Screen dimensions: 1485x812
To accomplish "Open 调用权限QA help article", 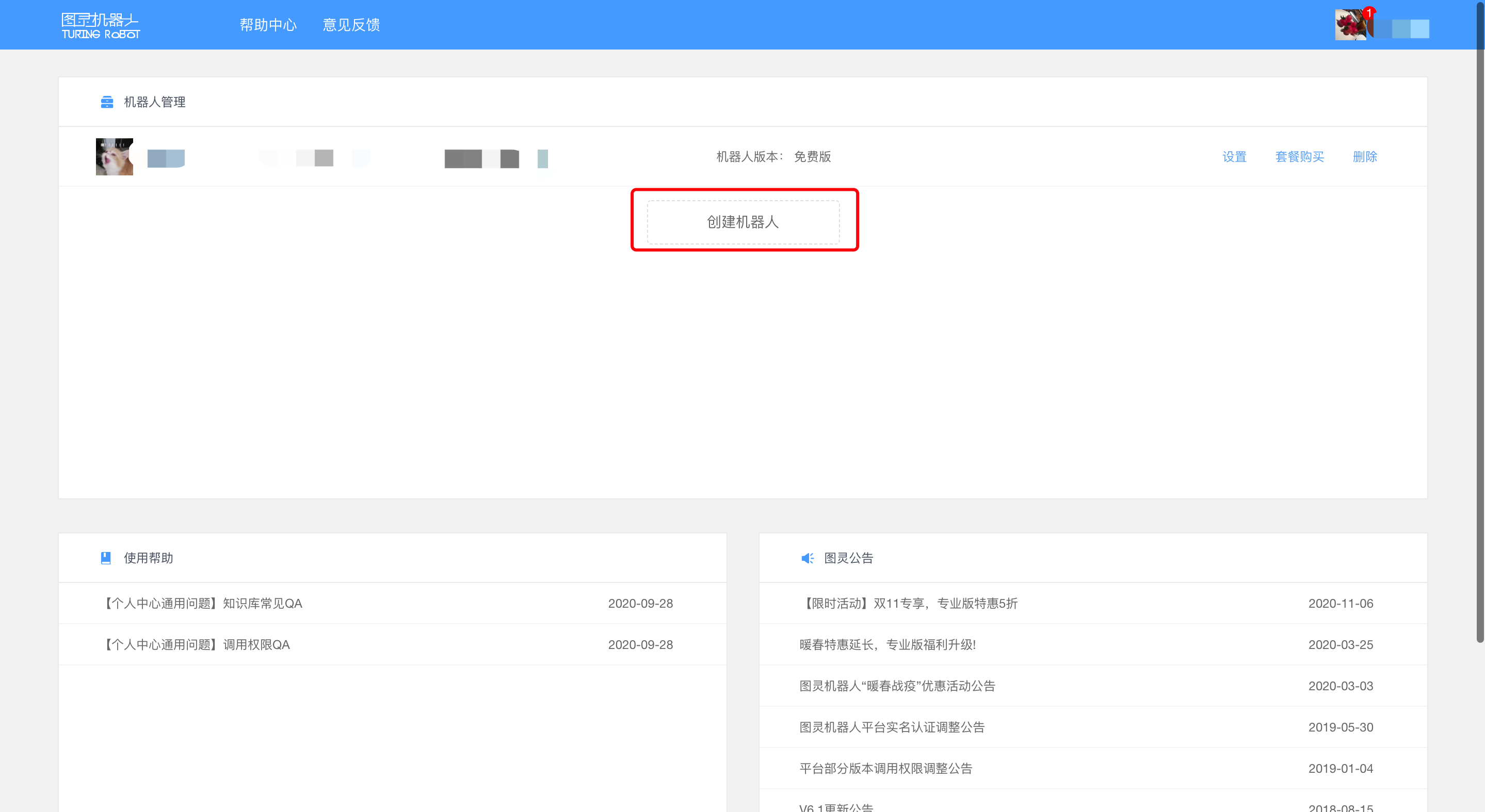I will pyautogui.click(x=197, y=645).
